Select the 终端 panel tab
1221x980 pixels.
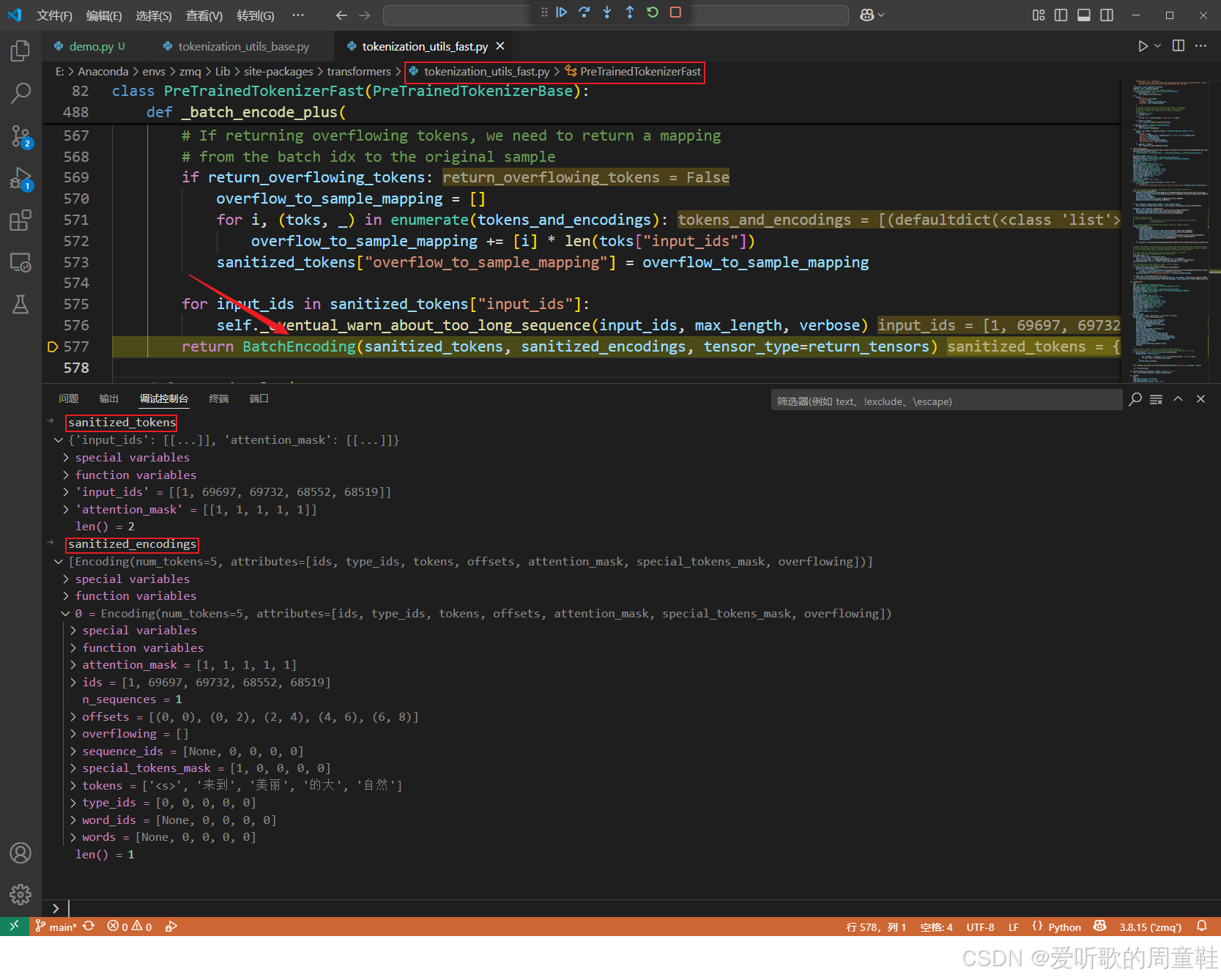click(219, 398)
